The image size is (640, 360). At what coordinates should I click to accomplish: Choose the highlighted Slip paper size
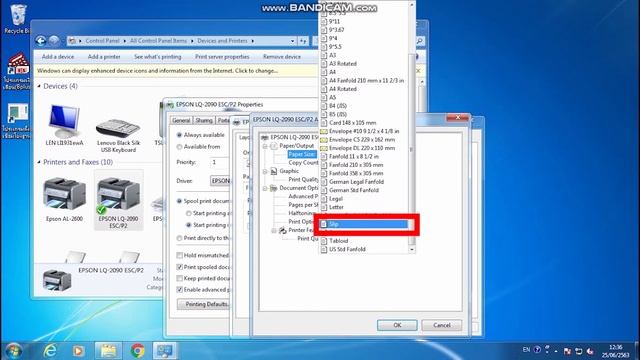click(364, 224)
